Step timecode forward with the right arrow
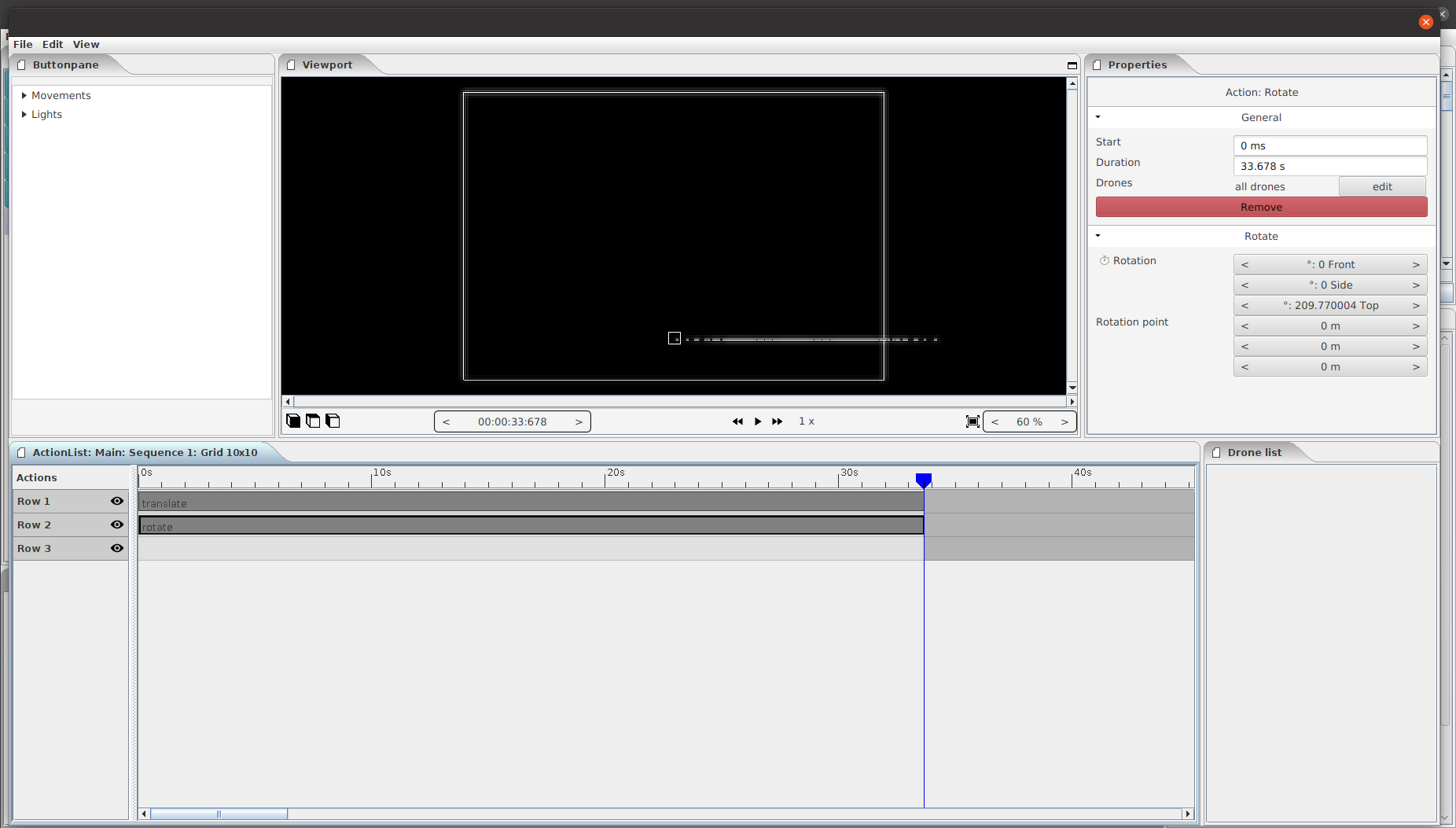This screenshot has width=1456, height=828. [x=579, y=421]
